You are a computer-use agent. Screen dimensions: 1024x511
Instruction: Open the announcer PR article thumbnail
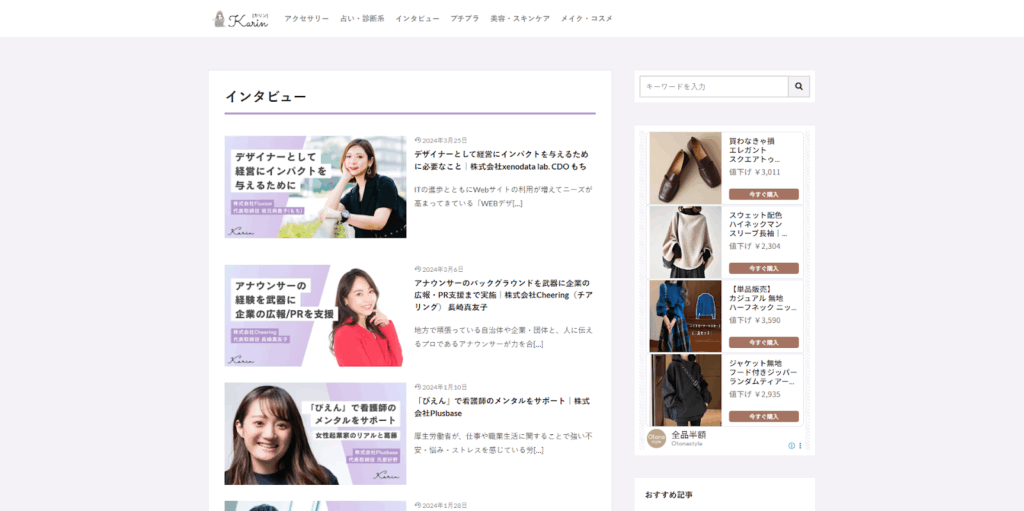[x=315, y=315]
